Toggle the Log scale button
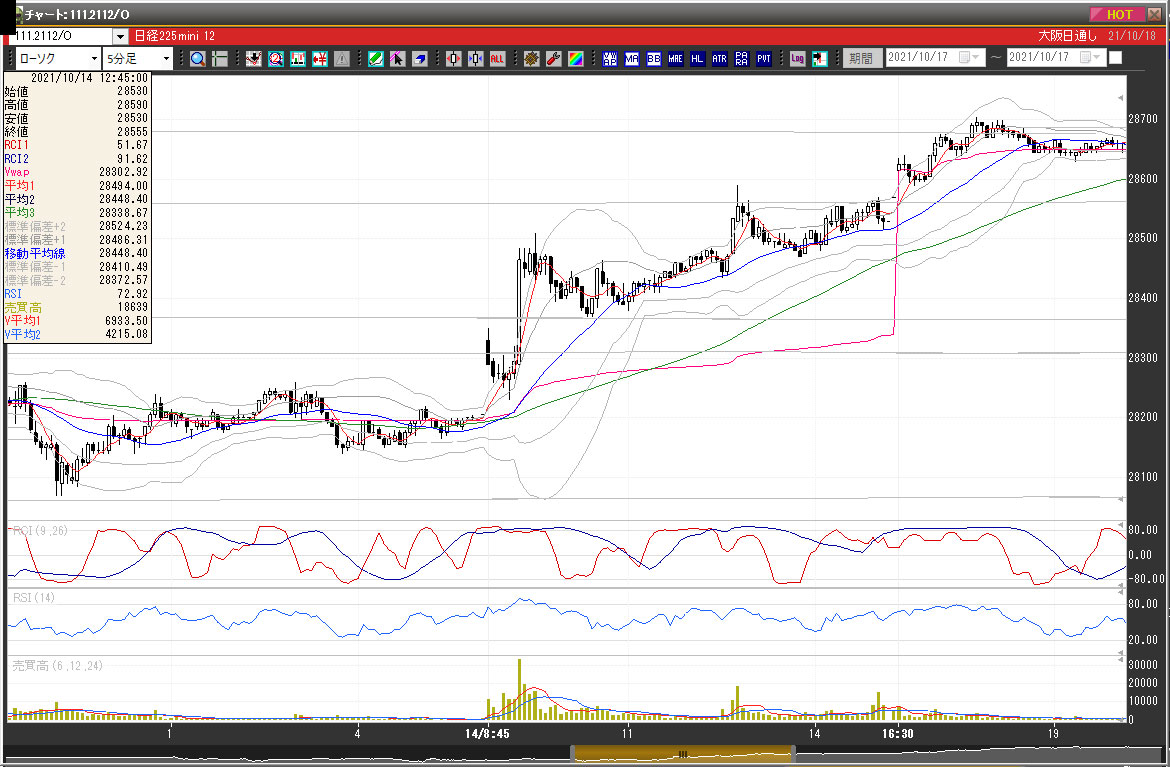This screenshot has width=1170, height=767. click(x=797, y=58)
